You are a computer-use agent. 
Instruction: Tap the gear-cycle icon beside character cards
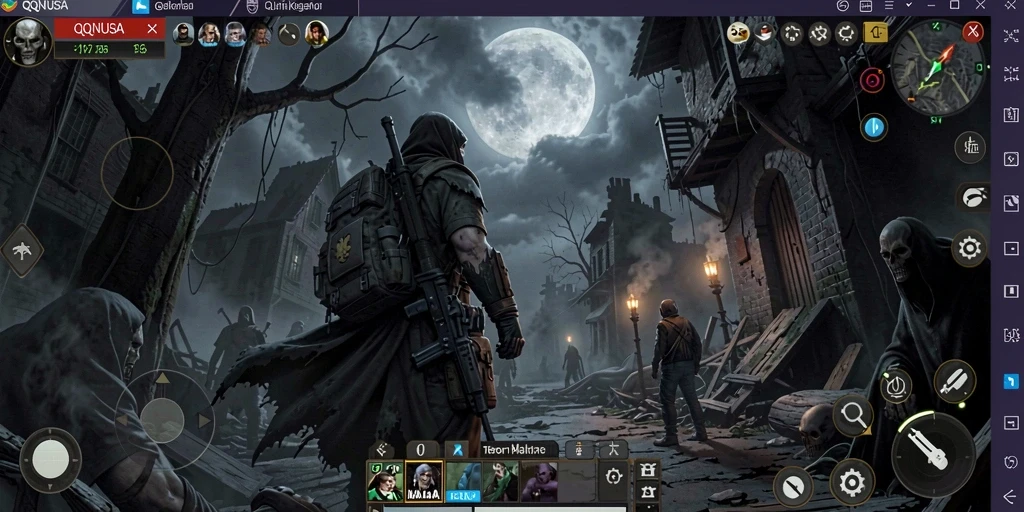(x=613, y=477)
